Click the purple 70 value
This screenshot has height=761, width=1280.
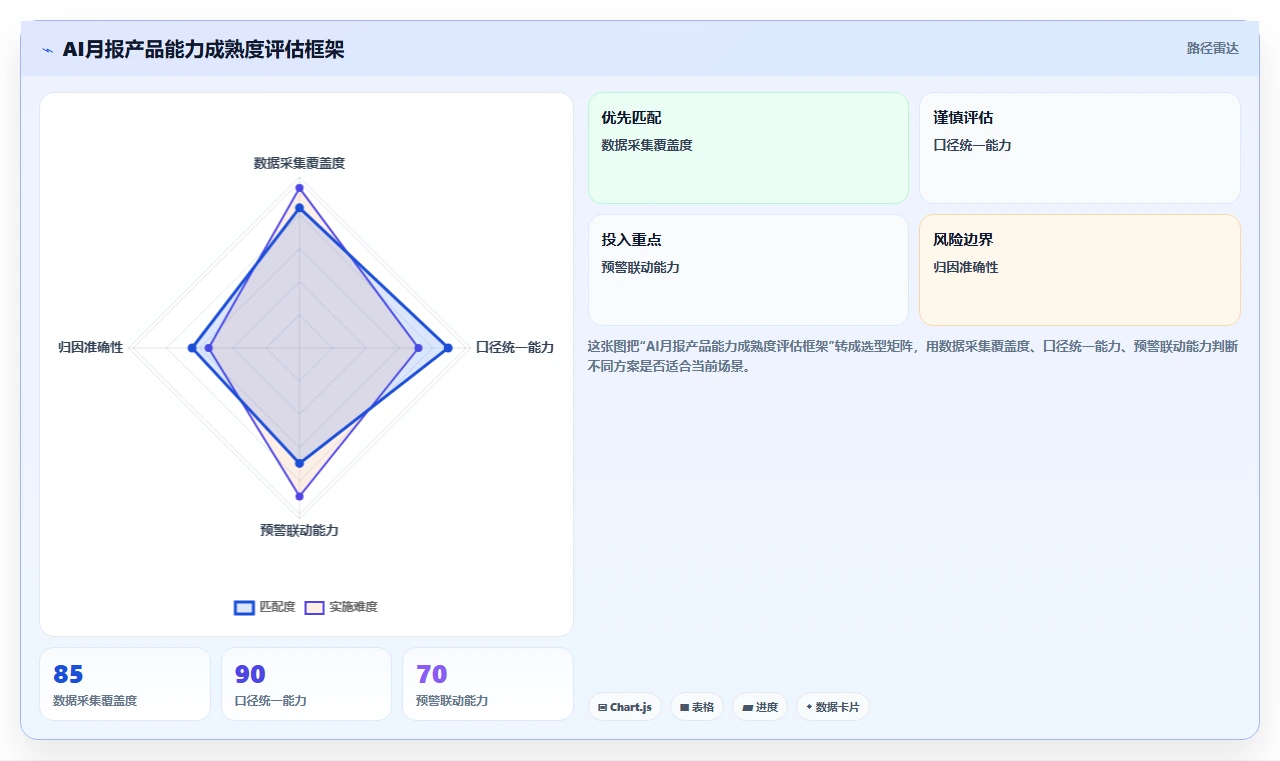pyautogui.click(x=432, y=674)
